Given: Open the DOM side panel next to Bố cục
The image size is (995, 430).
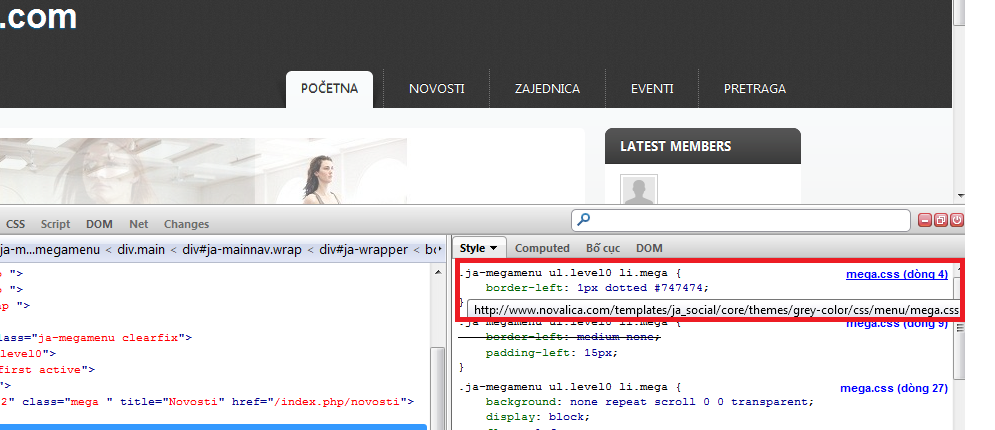Looking at the screenshot, I should click(649, 248).
